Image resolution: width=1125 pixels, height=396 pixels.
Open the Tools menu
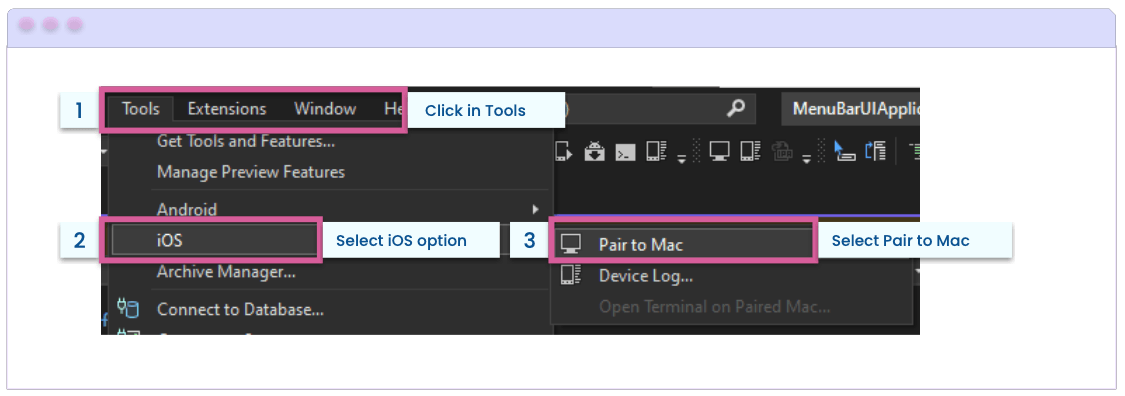pos(141,109)
